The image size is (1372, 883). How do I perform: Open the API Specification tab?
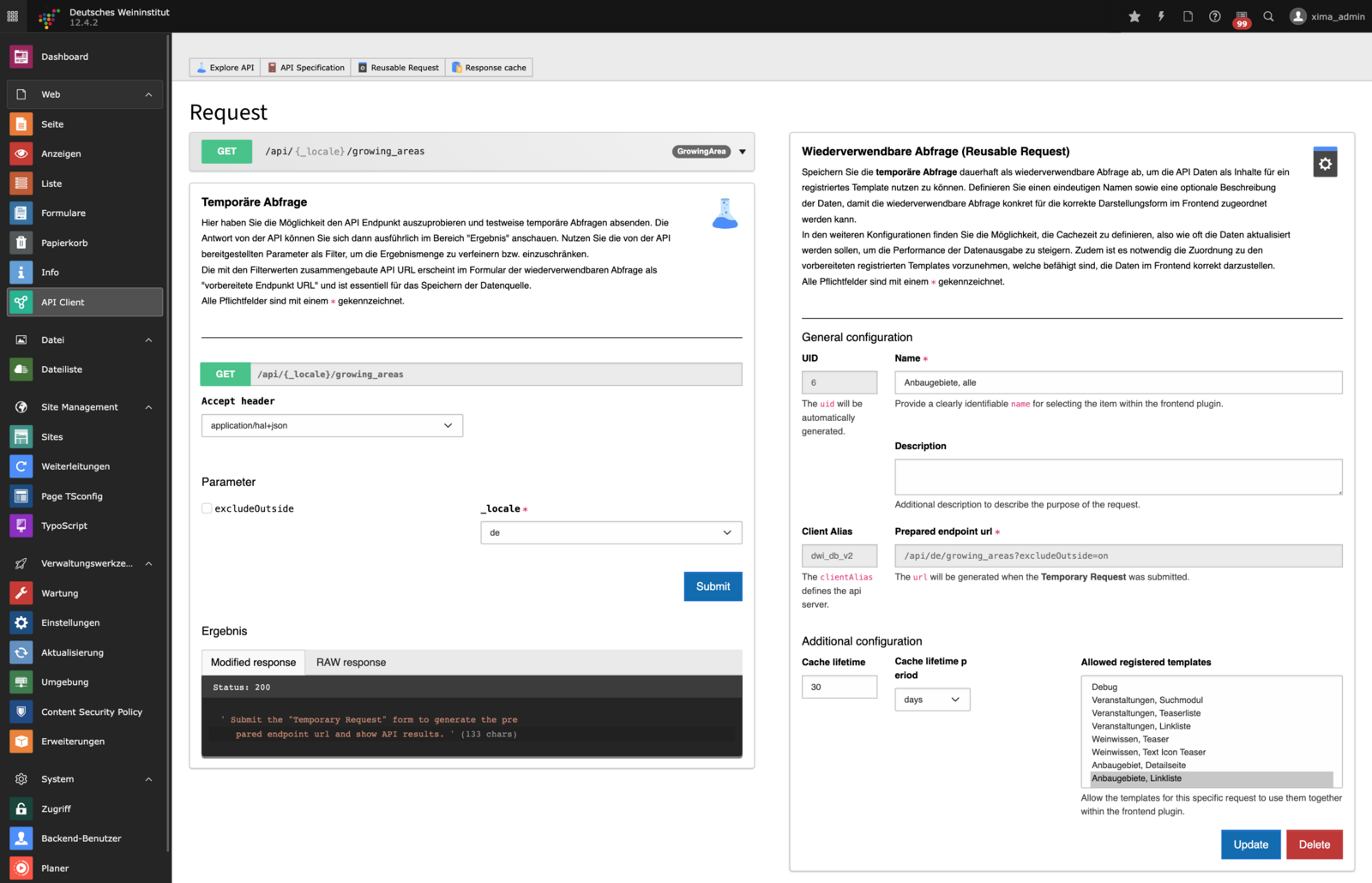[305, 68]
